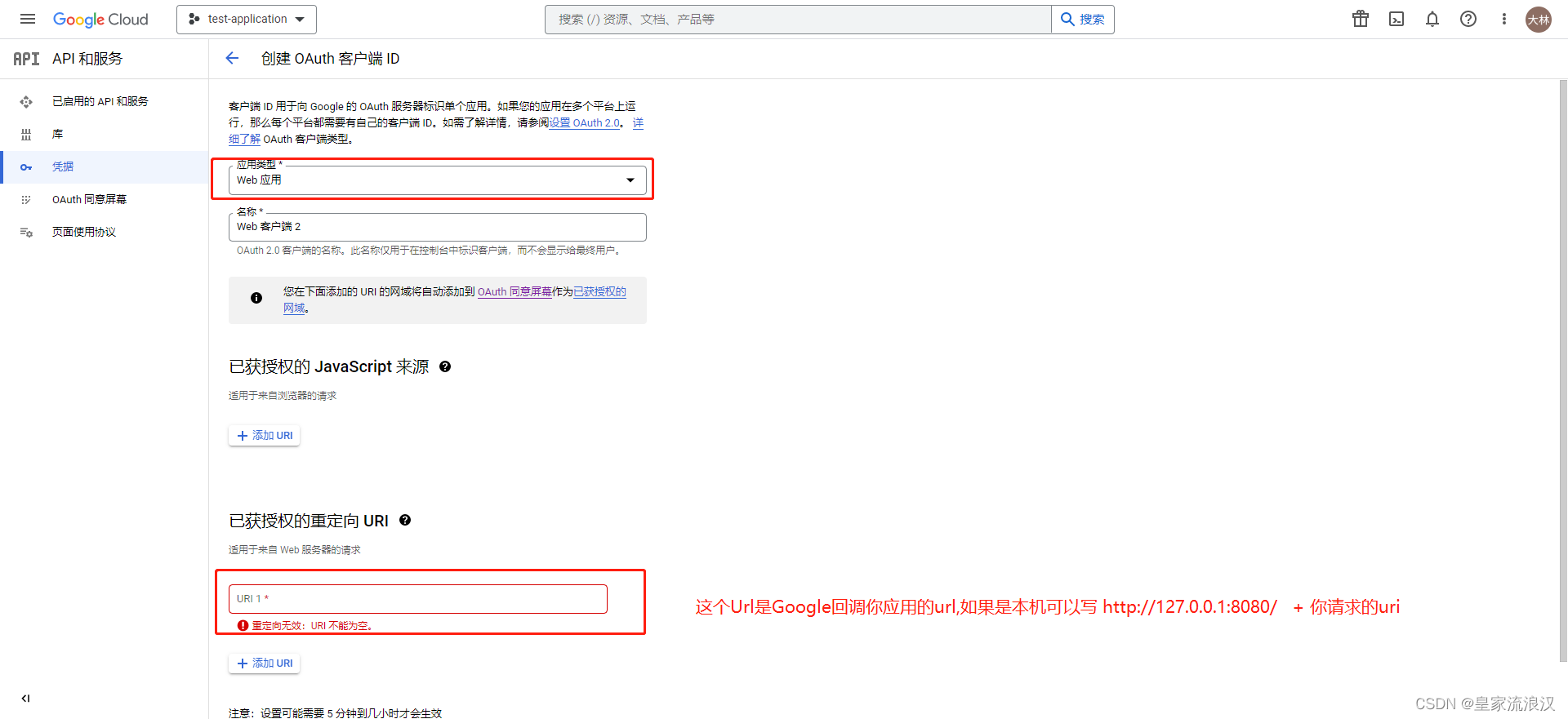Click 添加 URI under 重定向 URI

coord(264,664)
